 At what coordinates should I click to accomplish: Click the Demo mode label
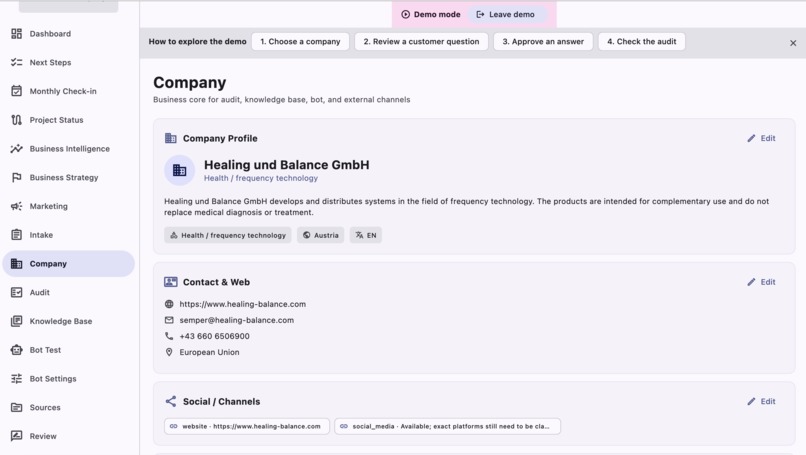click(x=437, y=14)
